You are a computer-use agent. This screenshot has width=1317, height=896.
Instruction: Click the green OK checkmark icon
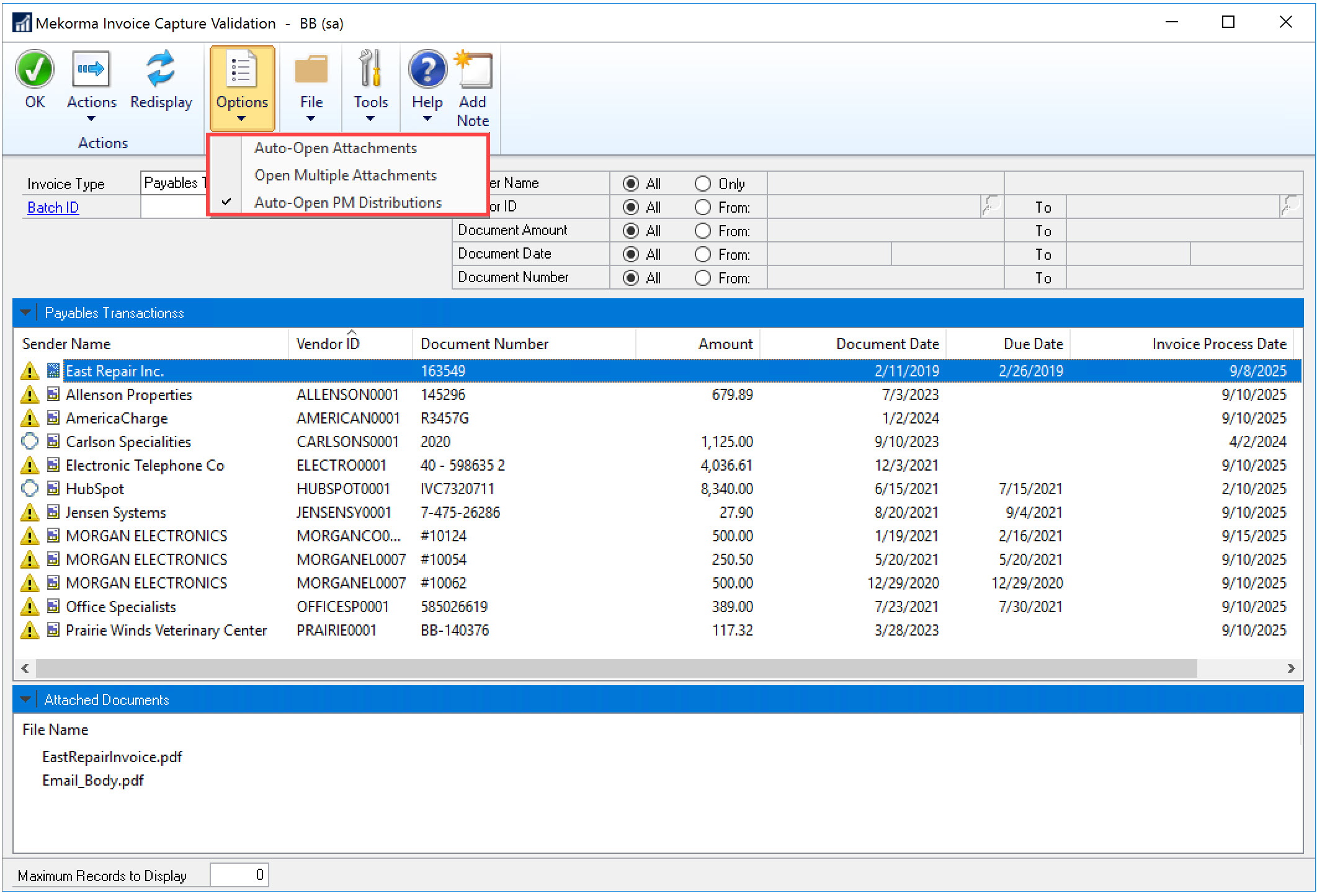(35, 69)
